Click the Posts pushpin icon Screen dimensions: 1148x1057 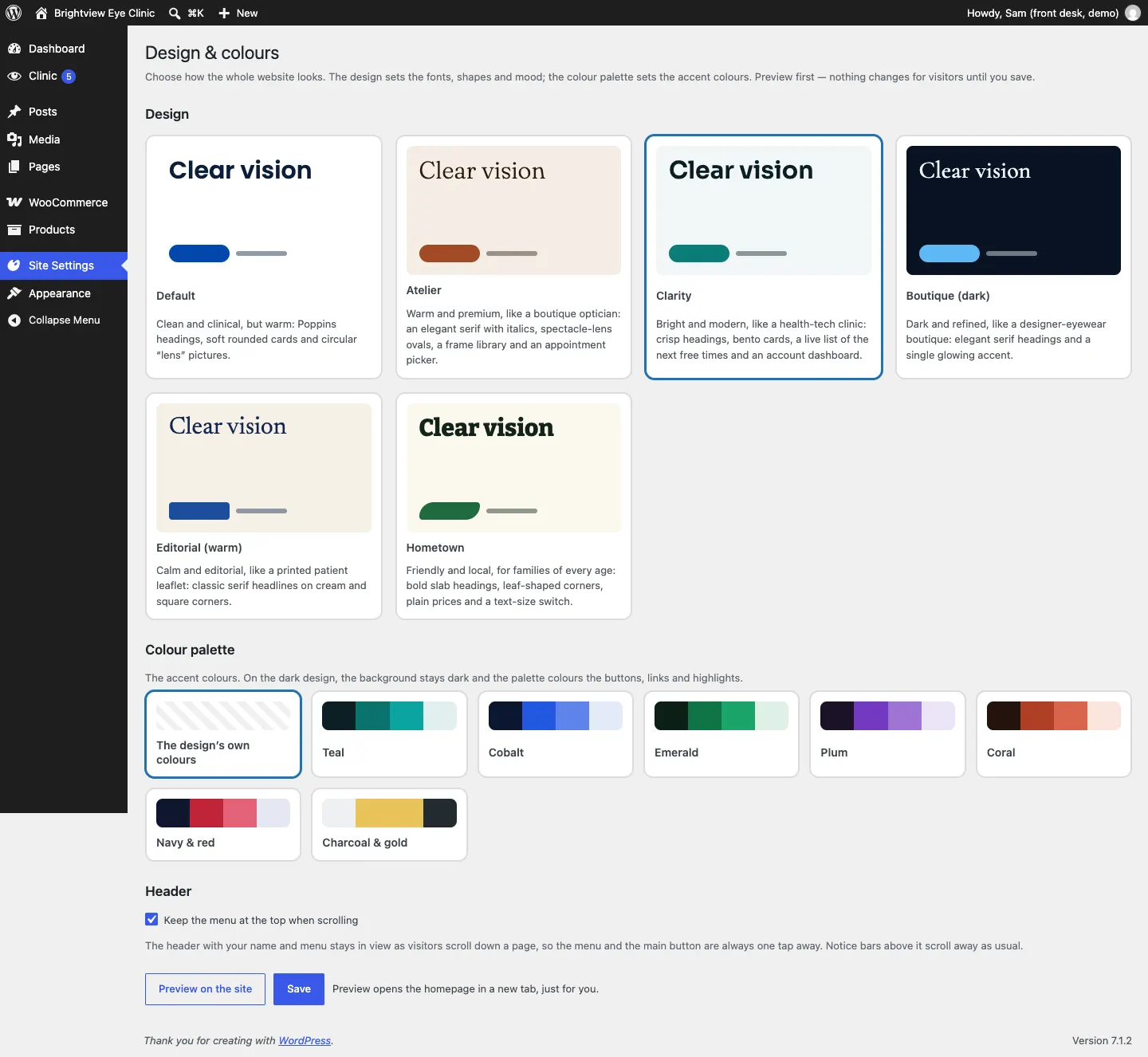[x=14, y=112]
